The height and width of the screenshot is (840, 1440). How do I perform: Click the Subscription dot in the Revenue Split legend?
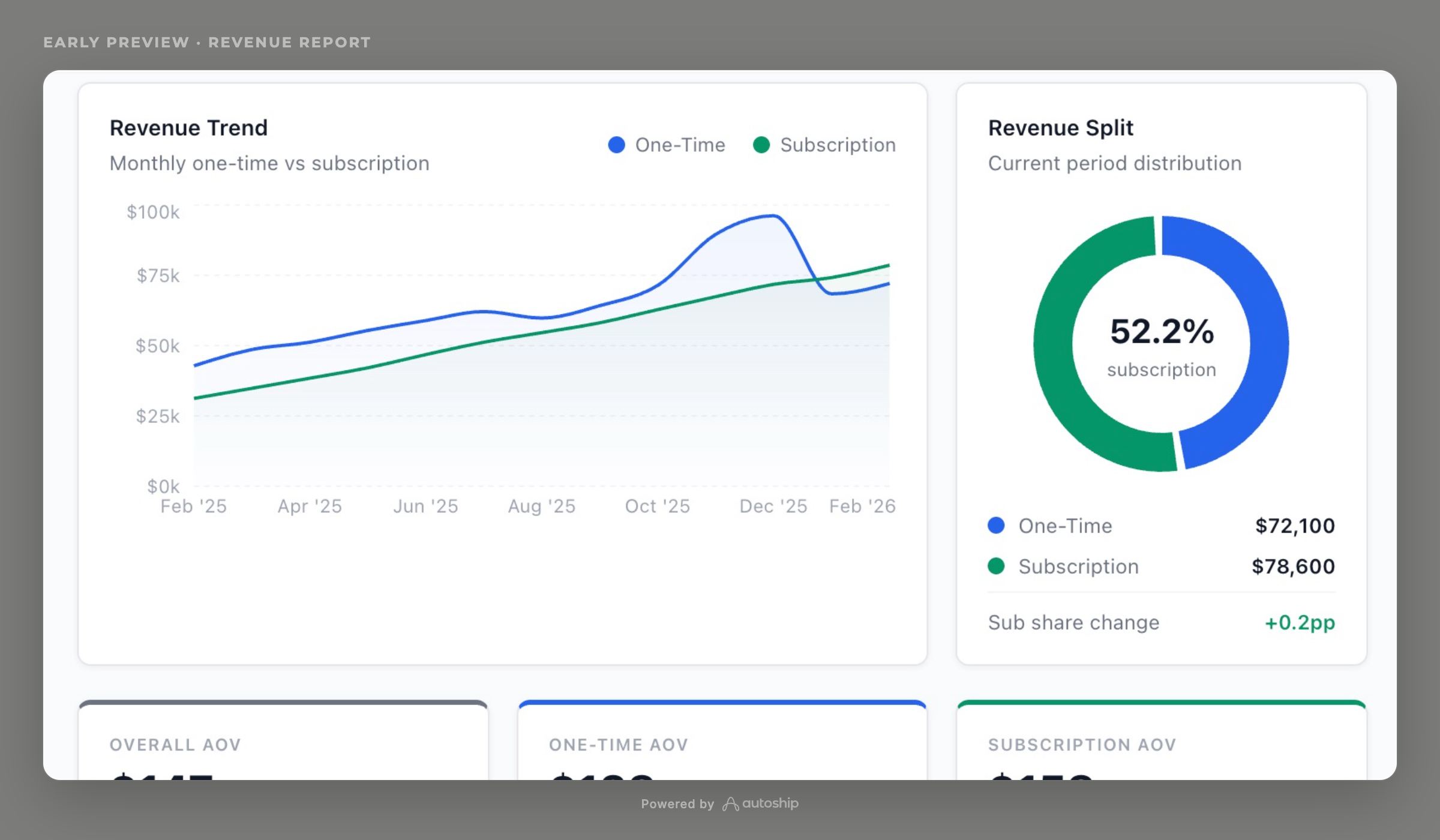click(995, 566)
